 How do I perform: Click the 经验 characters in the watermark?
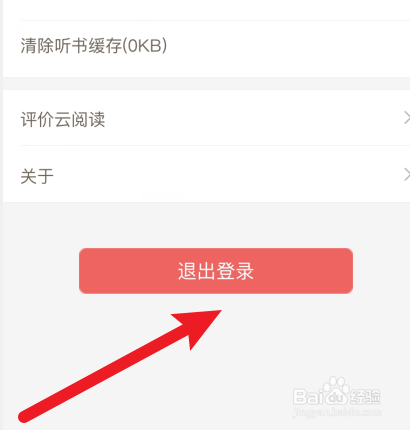(366, 396)
